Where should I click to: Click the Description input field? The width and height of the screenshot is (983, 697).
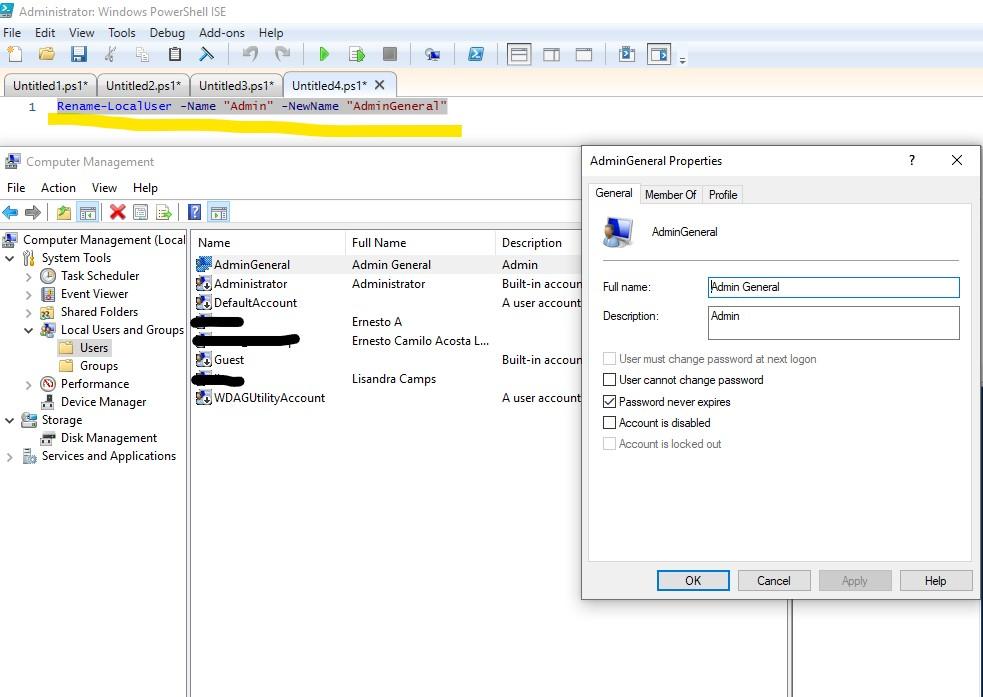point(833,323)
